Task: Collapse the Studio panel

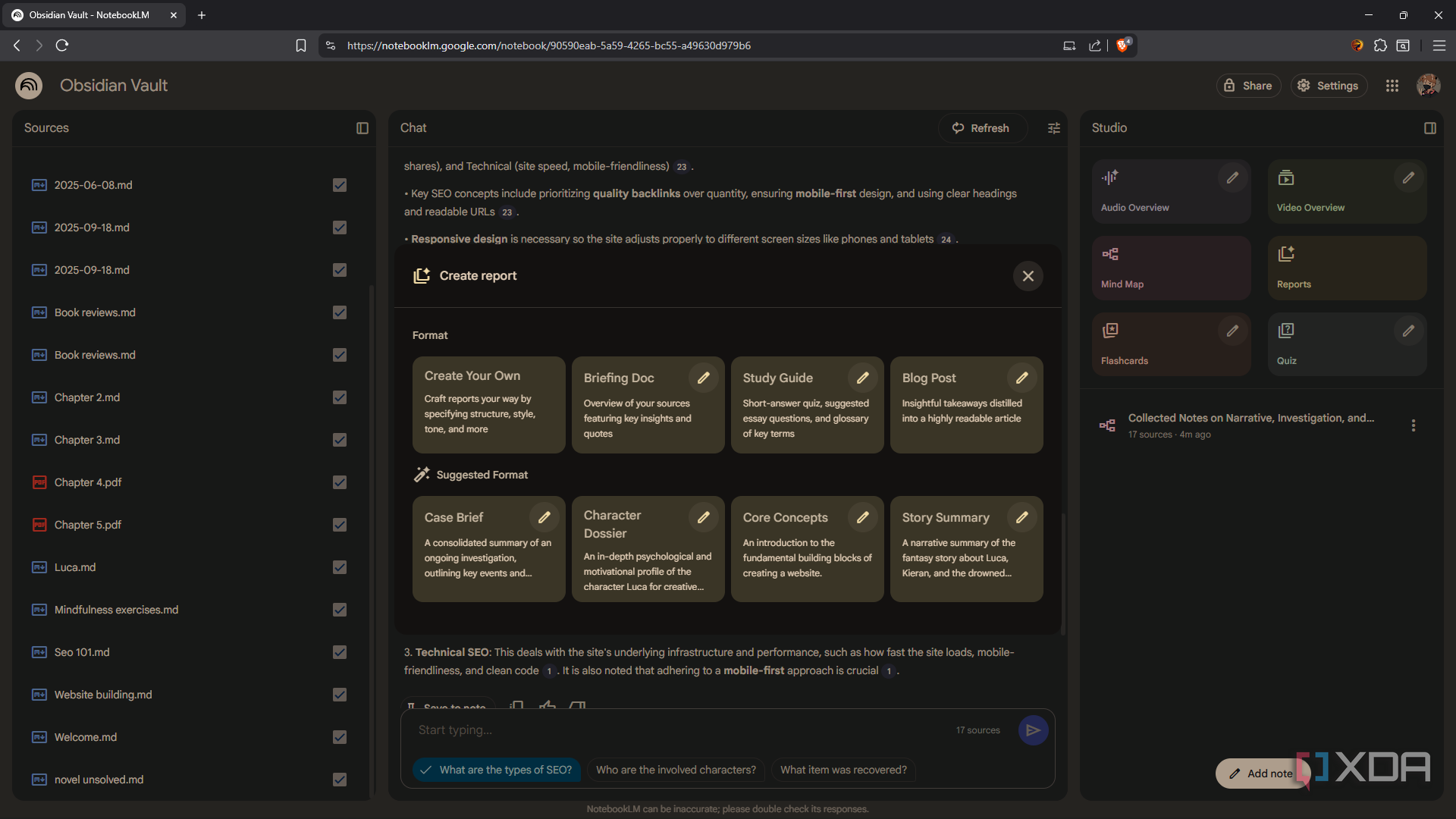Action: tap(1430, 128)
